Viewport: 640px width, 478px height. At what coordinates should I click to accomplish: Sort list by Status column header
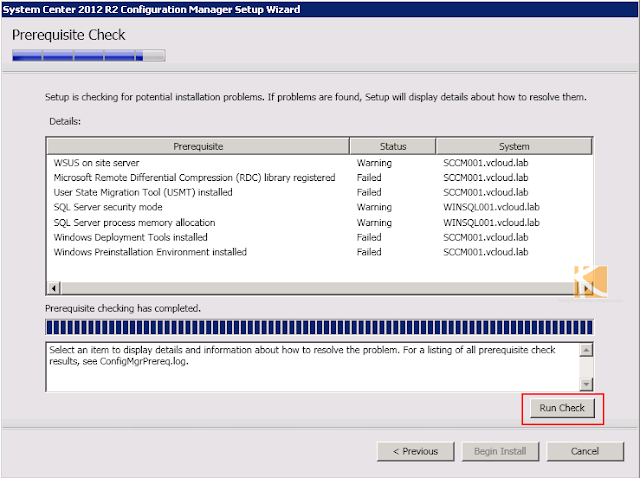coord(393,146)
